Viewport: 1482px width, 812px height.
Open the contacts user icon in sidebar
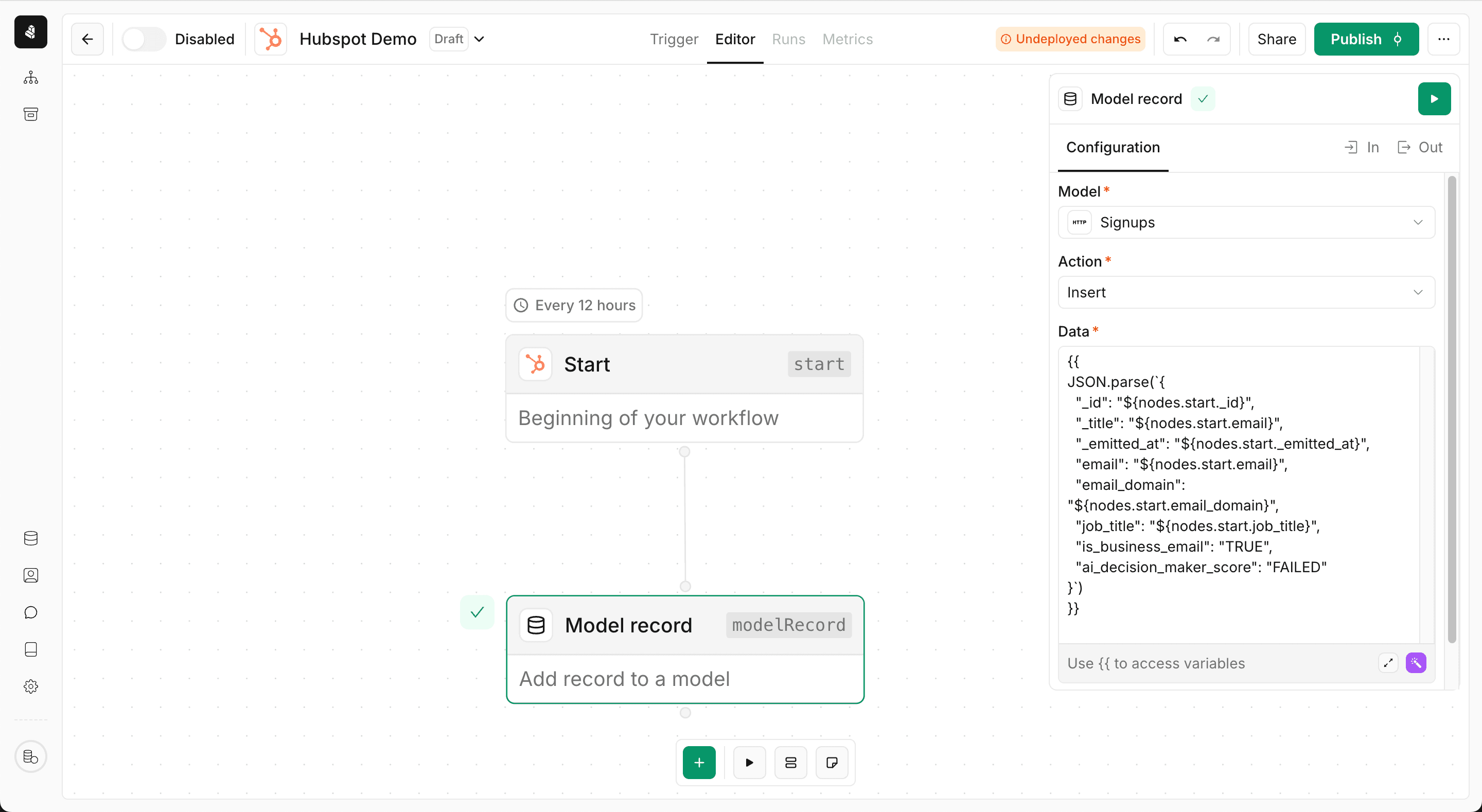tap(30, 575)
